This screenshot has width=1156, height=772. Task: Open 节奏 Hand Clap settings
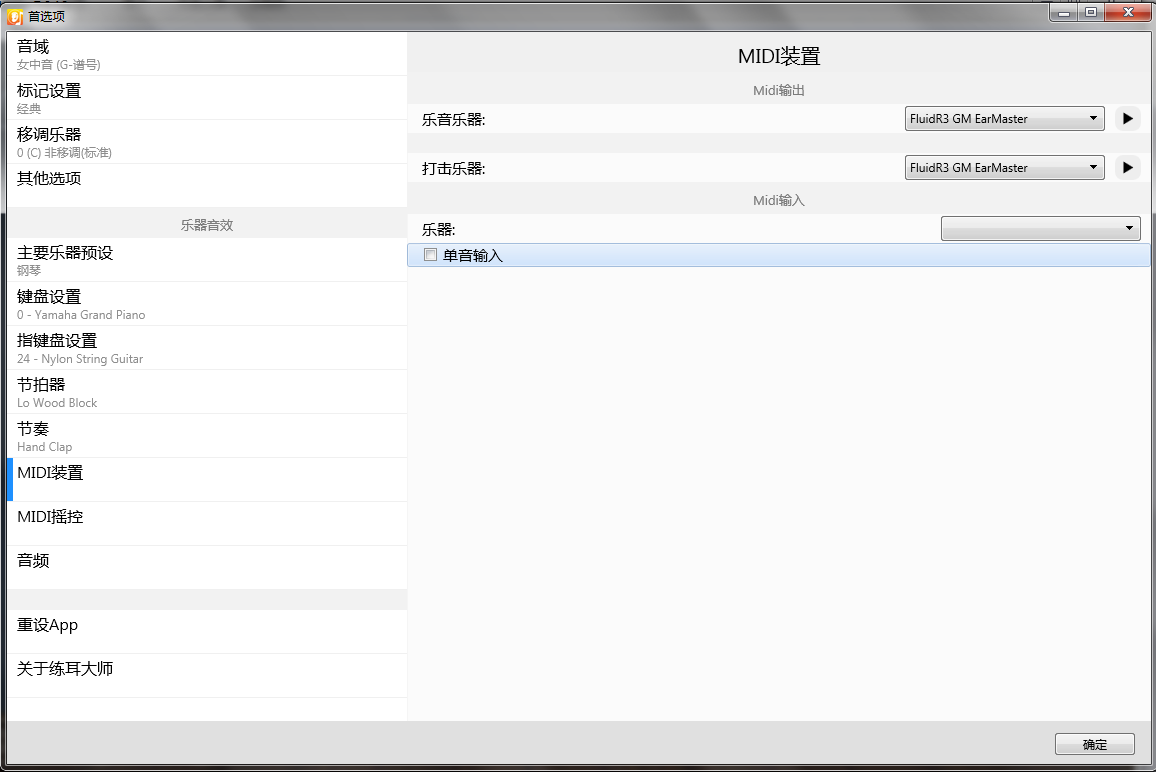(x=206, y=436)
